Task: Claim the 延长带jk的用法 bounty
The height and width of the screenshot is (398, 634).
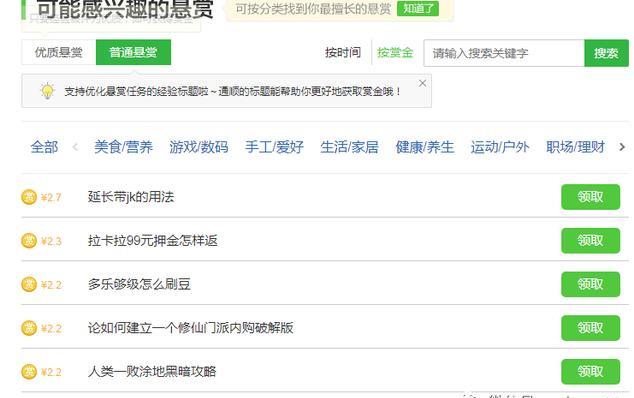Action: coord(590,197)
